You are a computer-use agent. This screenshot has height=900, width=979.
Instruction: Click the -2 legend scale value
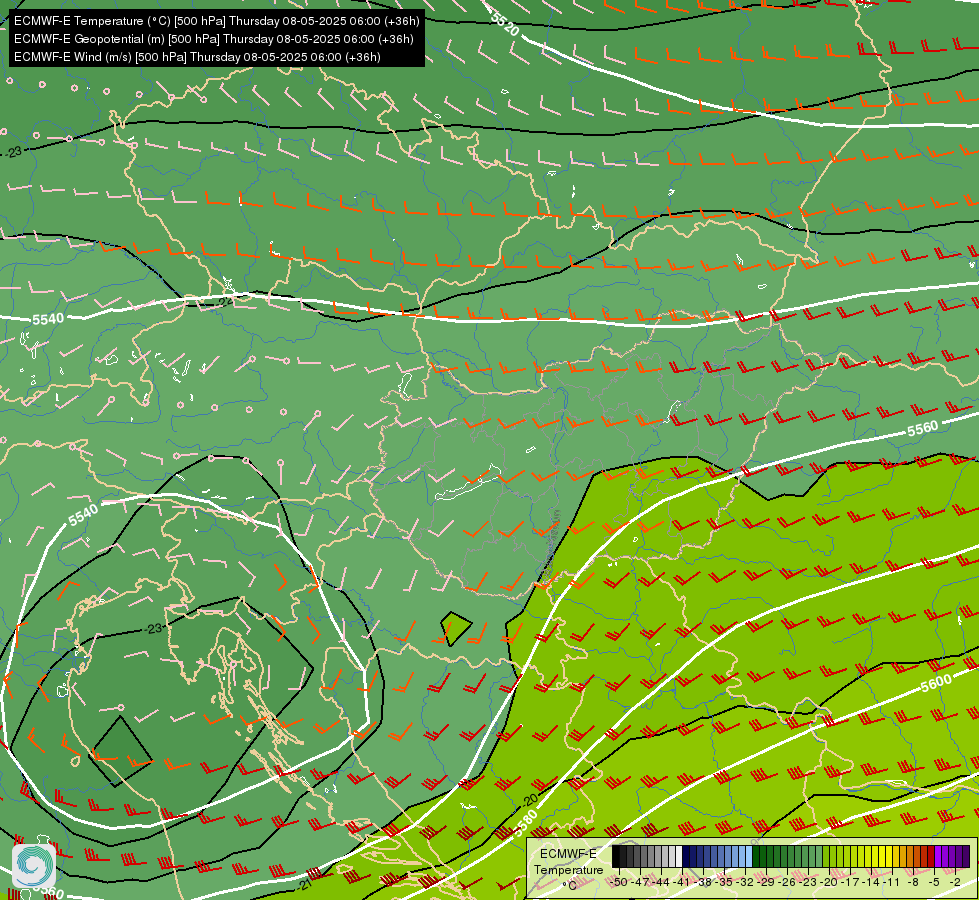(x=955, y=882)
